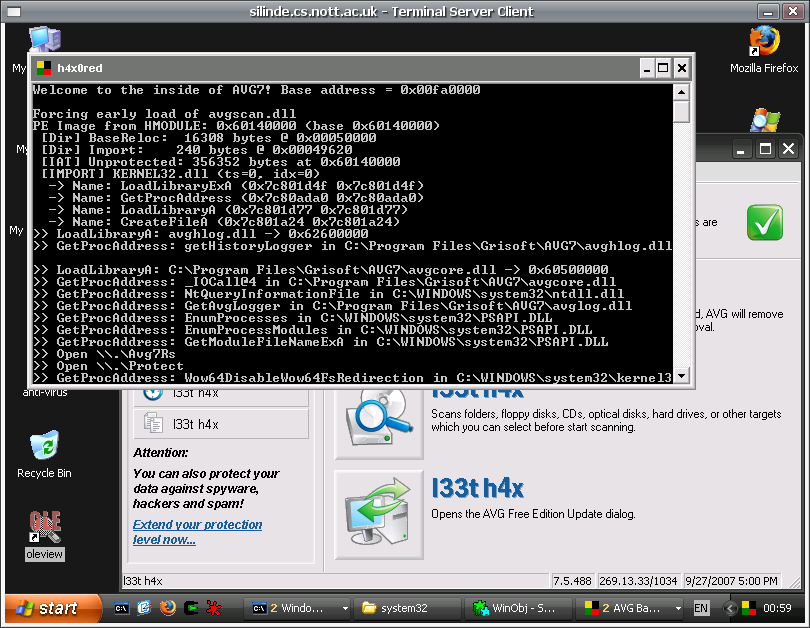Click the 'Open \\.\Protect' console line

click(x=108, y=366)
